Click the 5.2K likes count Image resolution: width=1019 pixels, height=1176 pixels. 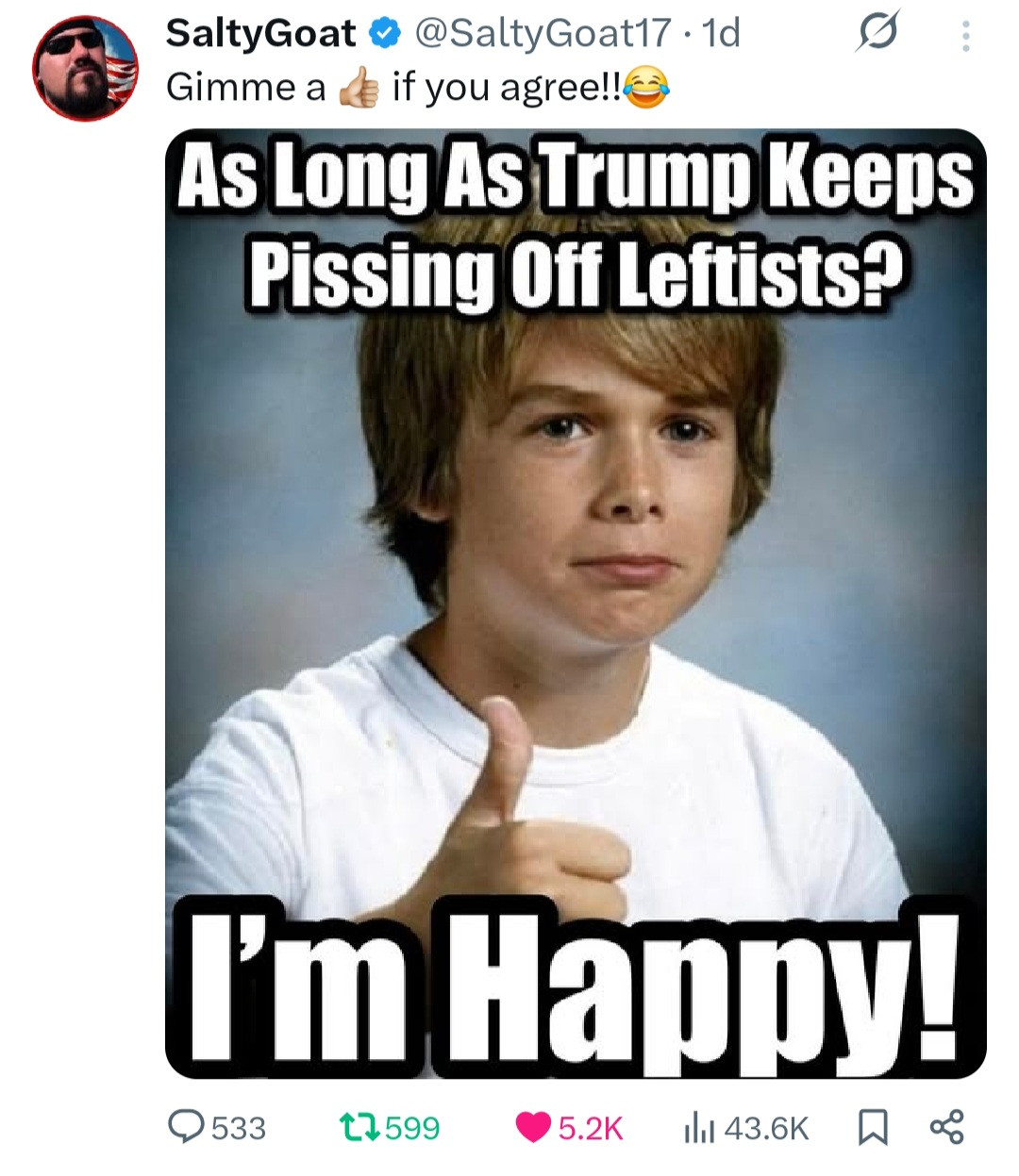tap(591, 1127)
